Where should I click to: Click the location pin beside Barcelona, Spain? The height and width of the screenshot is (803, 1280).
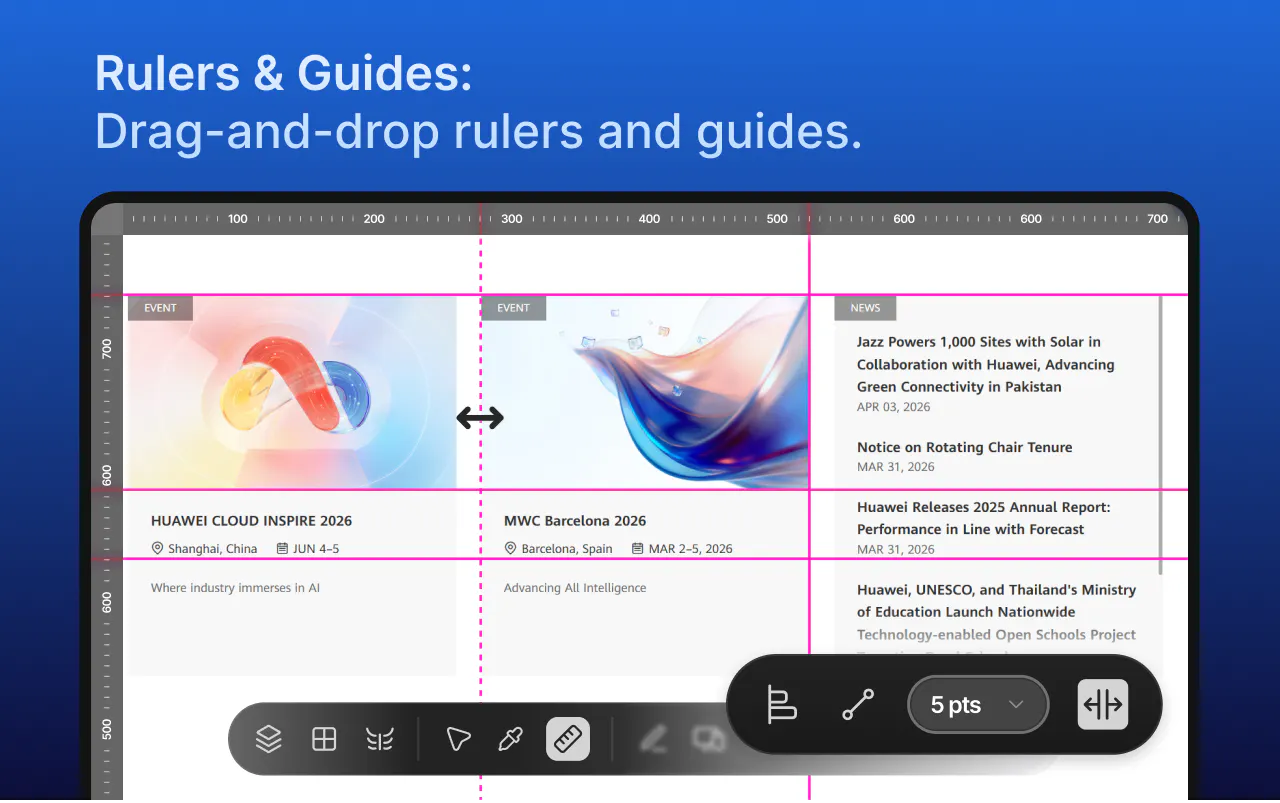(x=510, y=548)
